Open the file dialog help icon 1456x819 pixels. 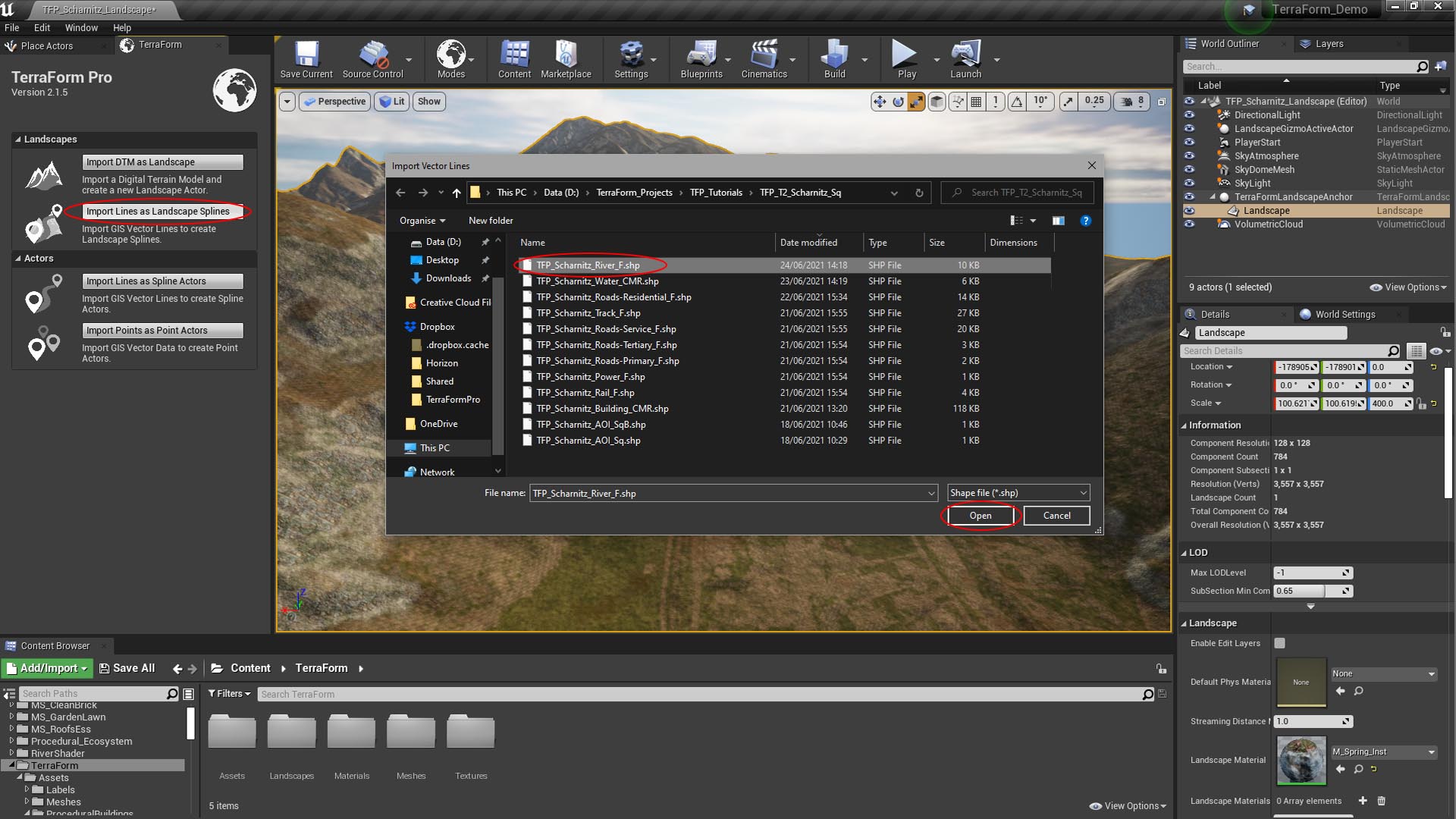pos(1085,221)
